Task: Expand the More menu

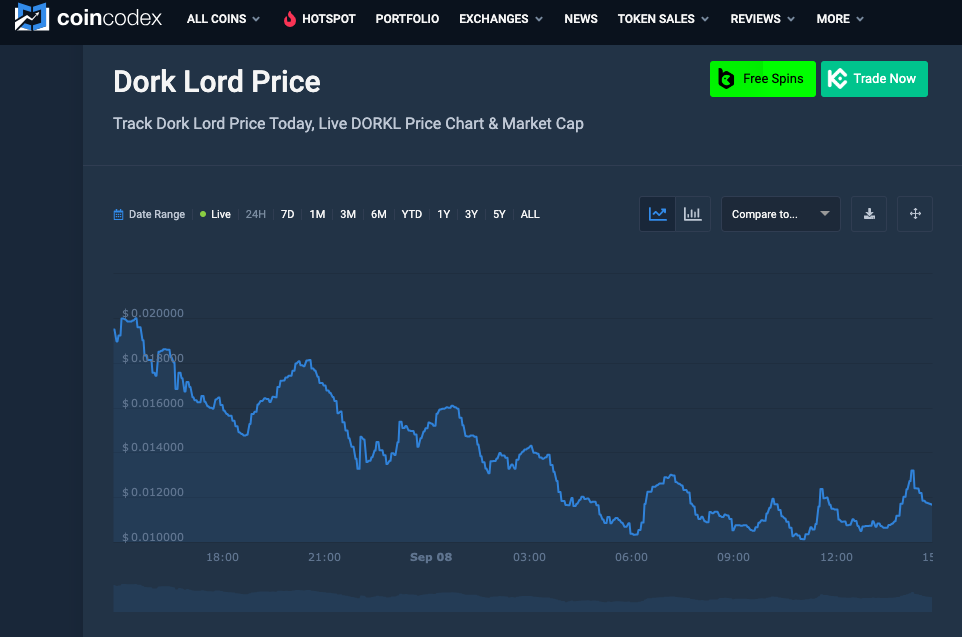Action: click(840, 19)
